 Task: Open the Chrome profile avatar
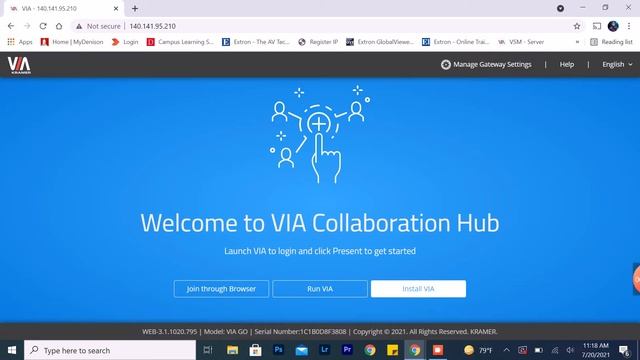pyautogui.click(x=613, y=26)
